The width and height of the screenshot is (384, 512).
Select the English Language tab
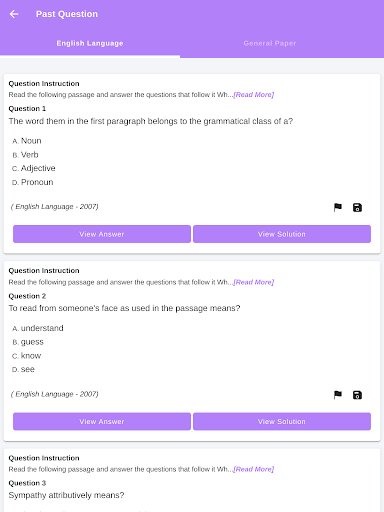(x=90, y=43)
